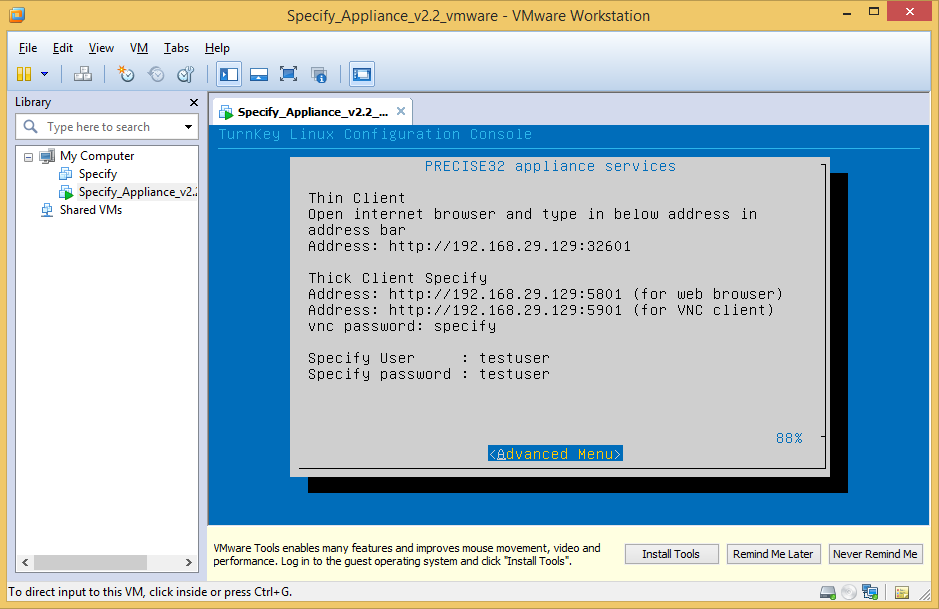Select Advanced Menu in the console
Screen dimensions: 939x609
(x=555, y=454)
